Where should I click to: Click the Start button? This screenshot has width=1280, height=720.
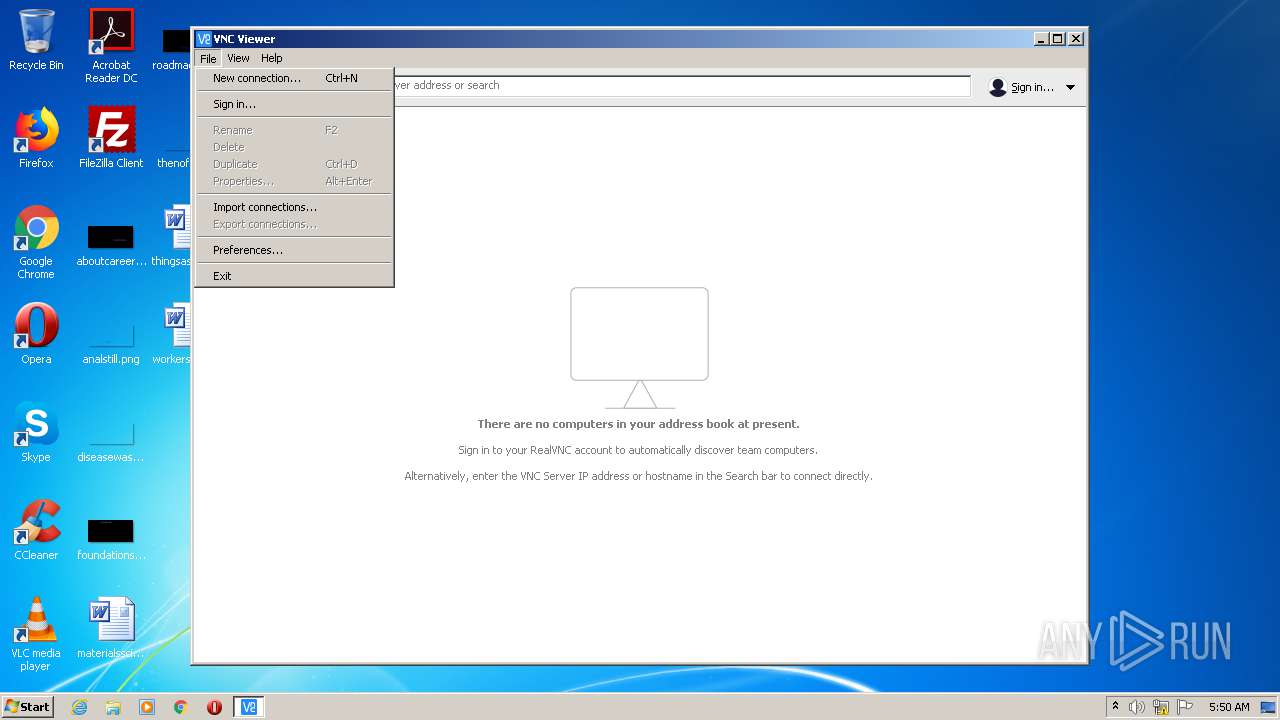27,707
